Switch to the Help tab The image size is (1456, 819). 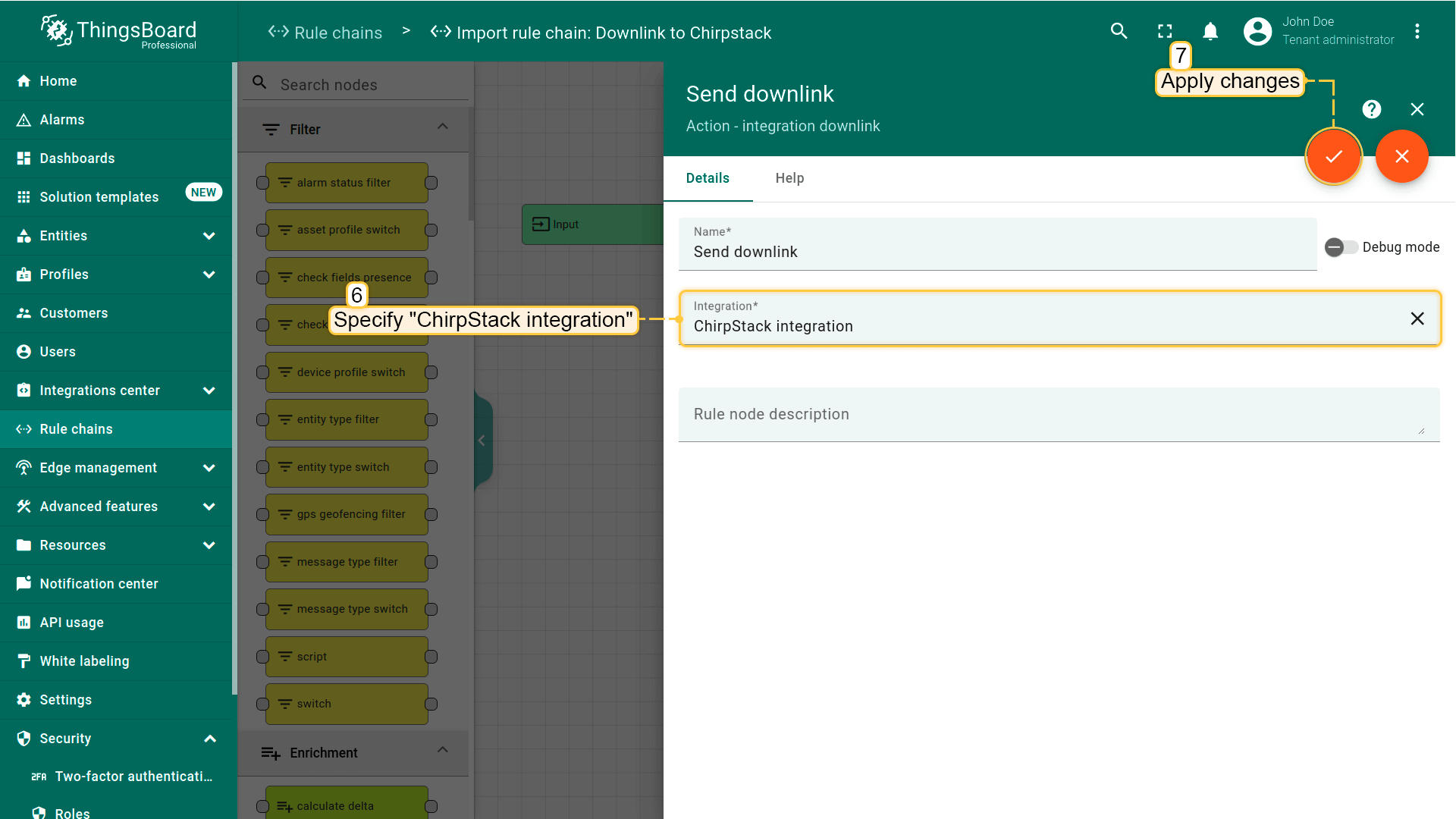tap(789, 178)
